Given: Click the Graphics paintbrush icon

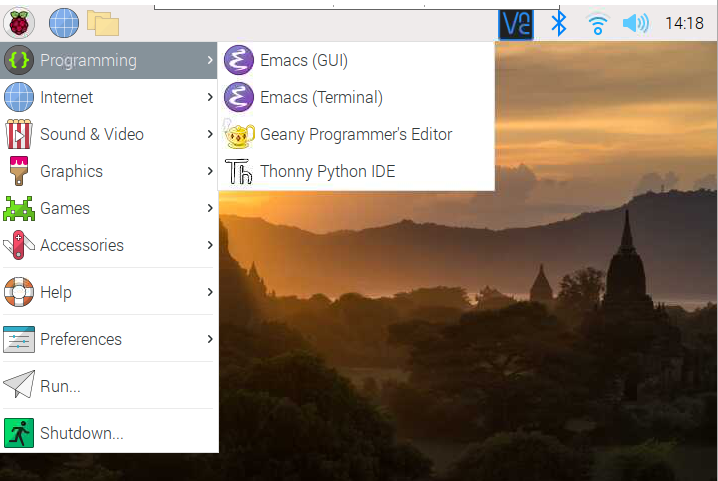Looking at the screenshot, I should 19,171.
